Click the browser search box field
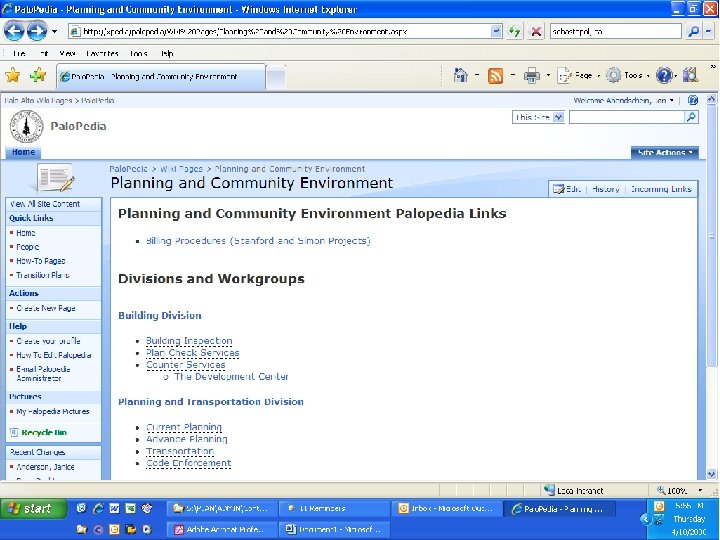Viewport: 720px width, 540px height. (x=615, y=31)
